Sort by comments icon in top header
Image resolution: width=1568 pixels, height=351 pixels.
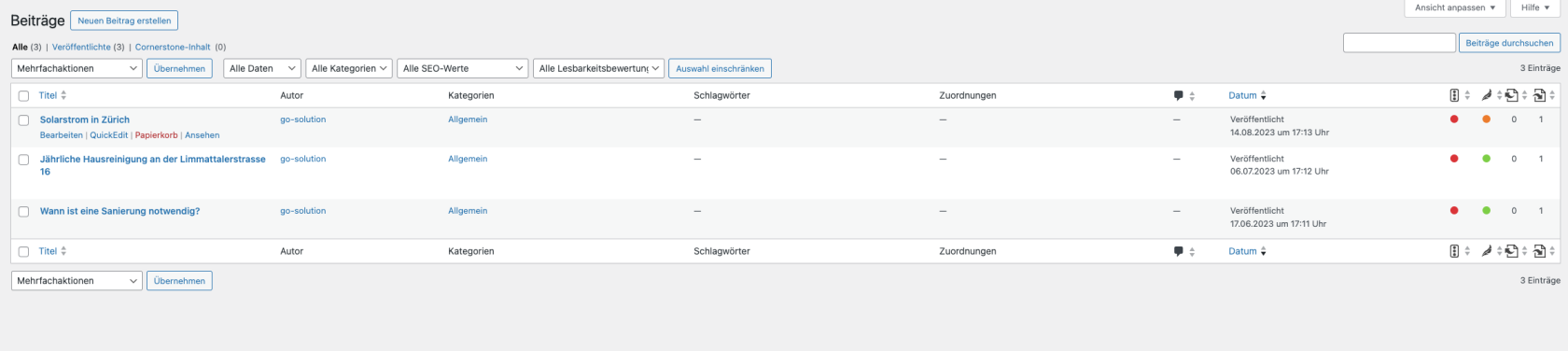(x=1179, y=95)
